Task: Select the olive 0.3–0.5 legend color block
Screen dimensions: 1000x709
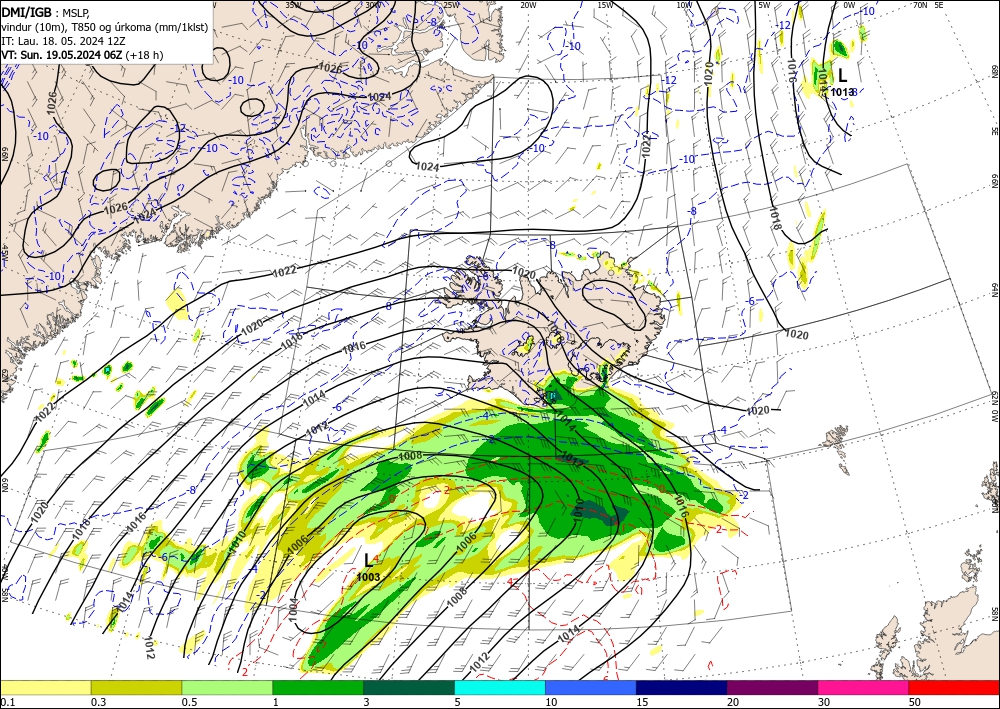Action: point(136,687)
